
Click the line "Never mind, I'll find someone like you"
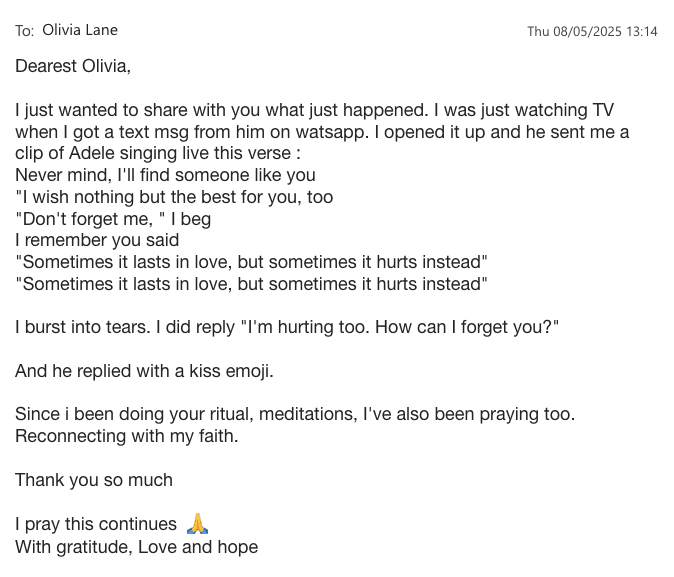coord(165,175)
